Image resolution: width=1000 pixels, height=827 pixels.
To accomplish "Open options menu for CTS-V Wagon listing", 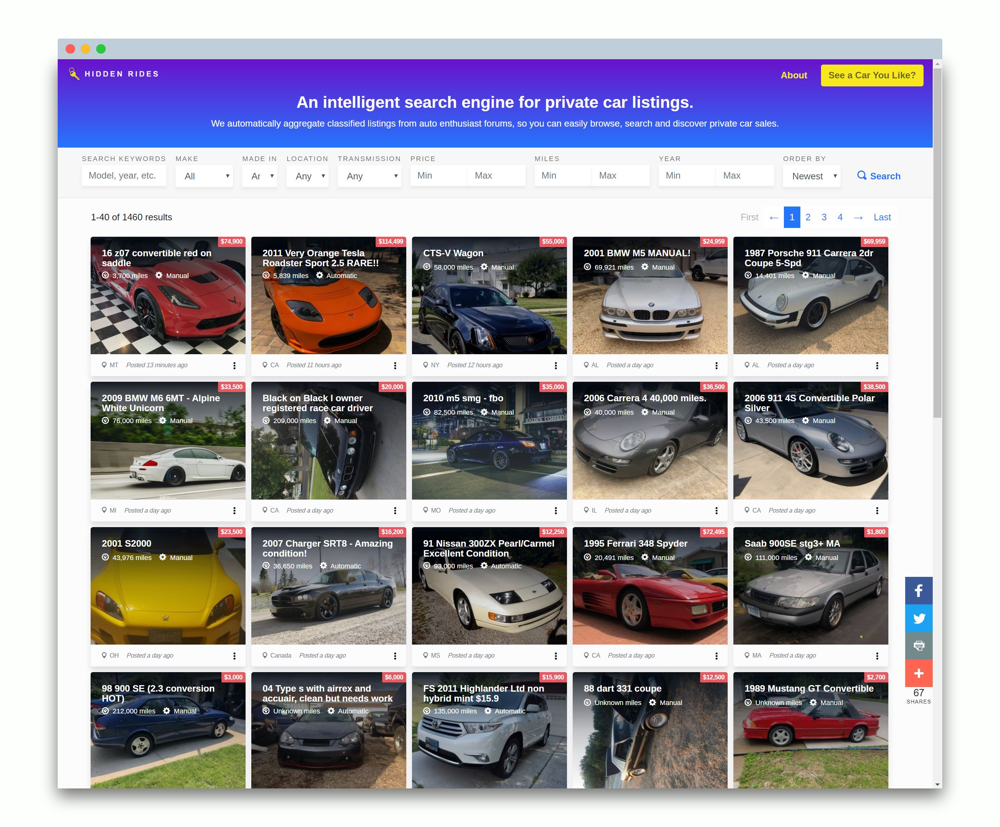I will [x=556, y=366].
